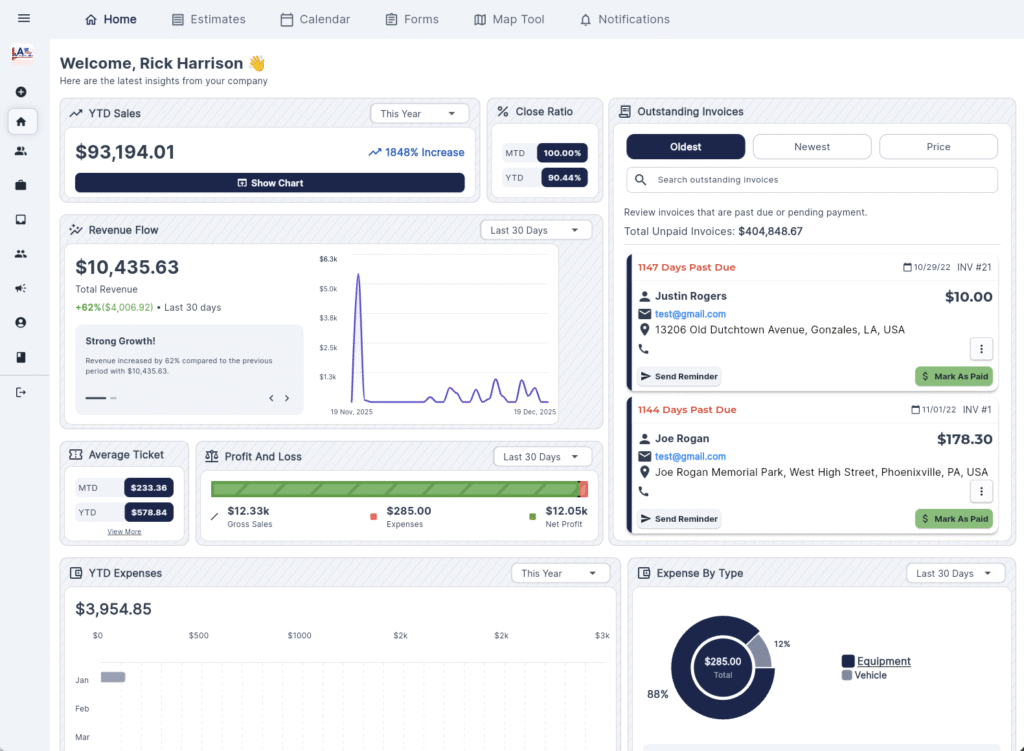
Task: Open the sidebar plus icon to create new
Action: pos(22,91)
